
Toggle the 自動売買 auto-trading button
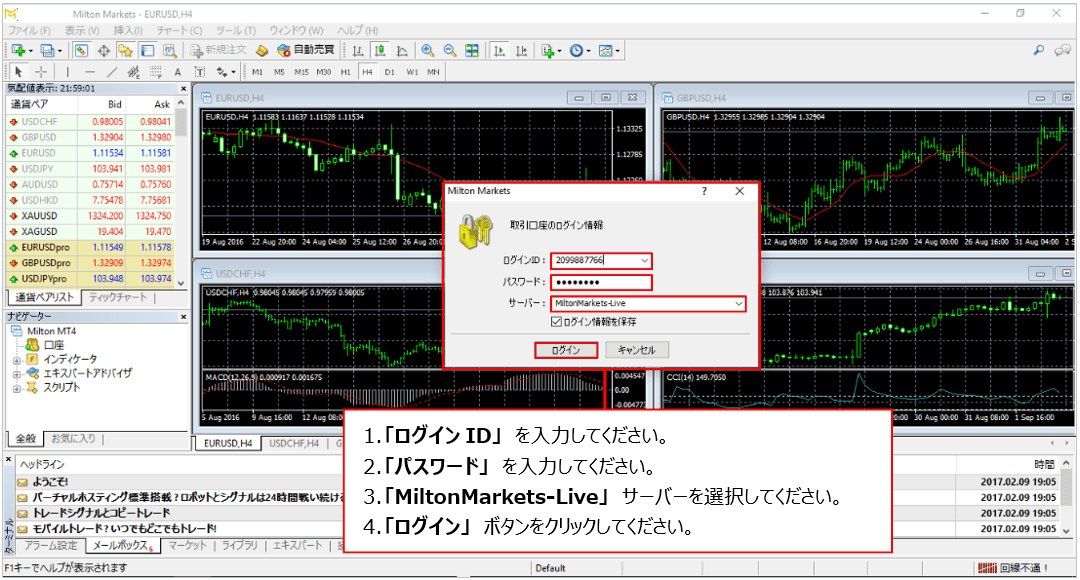(306, 50)
